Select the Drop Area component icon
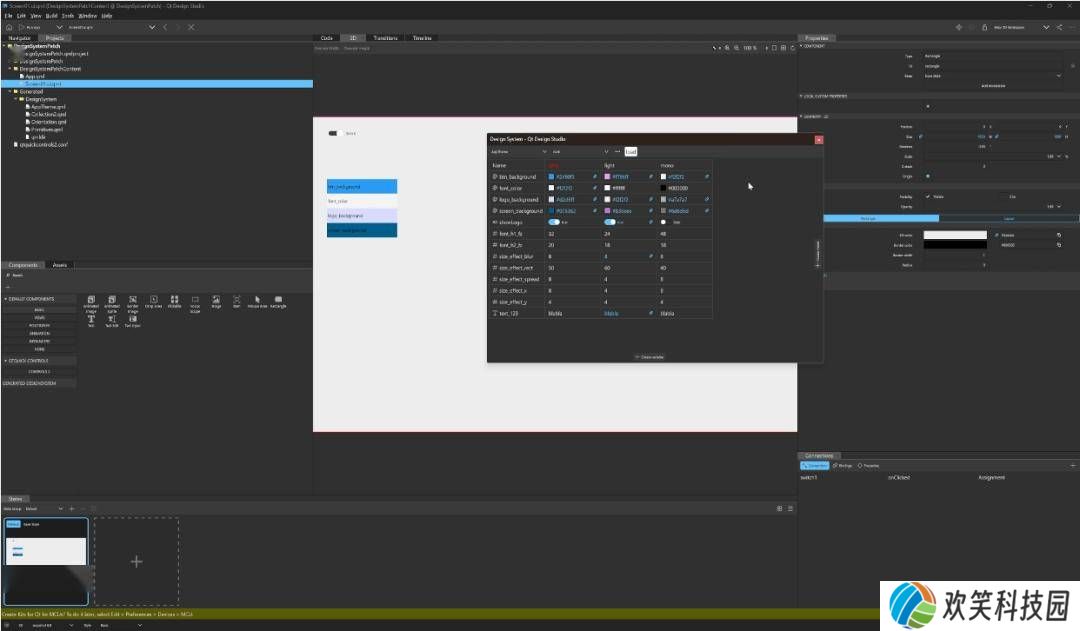The width and height of the screenshot is (1080, 631). pos(154,300)
